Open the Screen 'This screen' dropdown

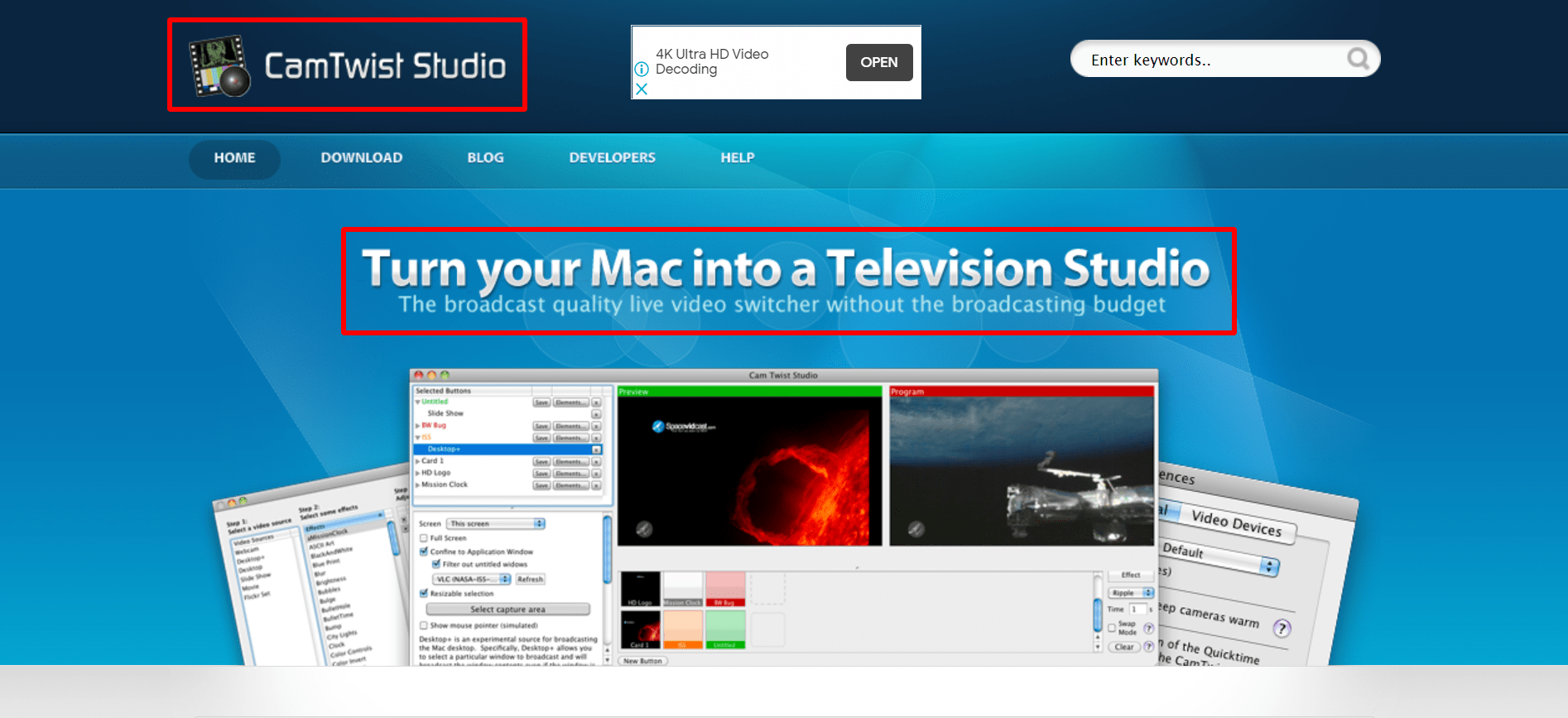pos(495,523)
